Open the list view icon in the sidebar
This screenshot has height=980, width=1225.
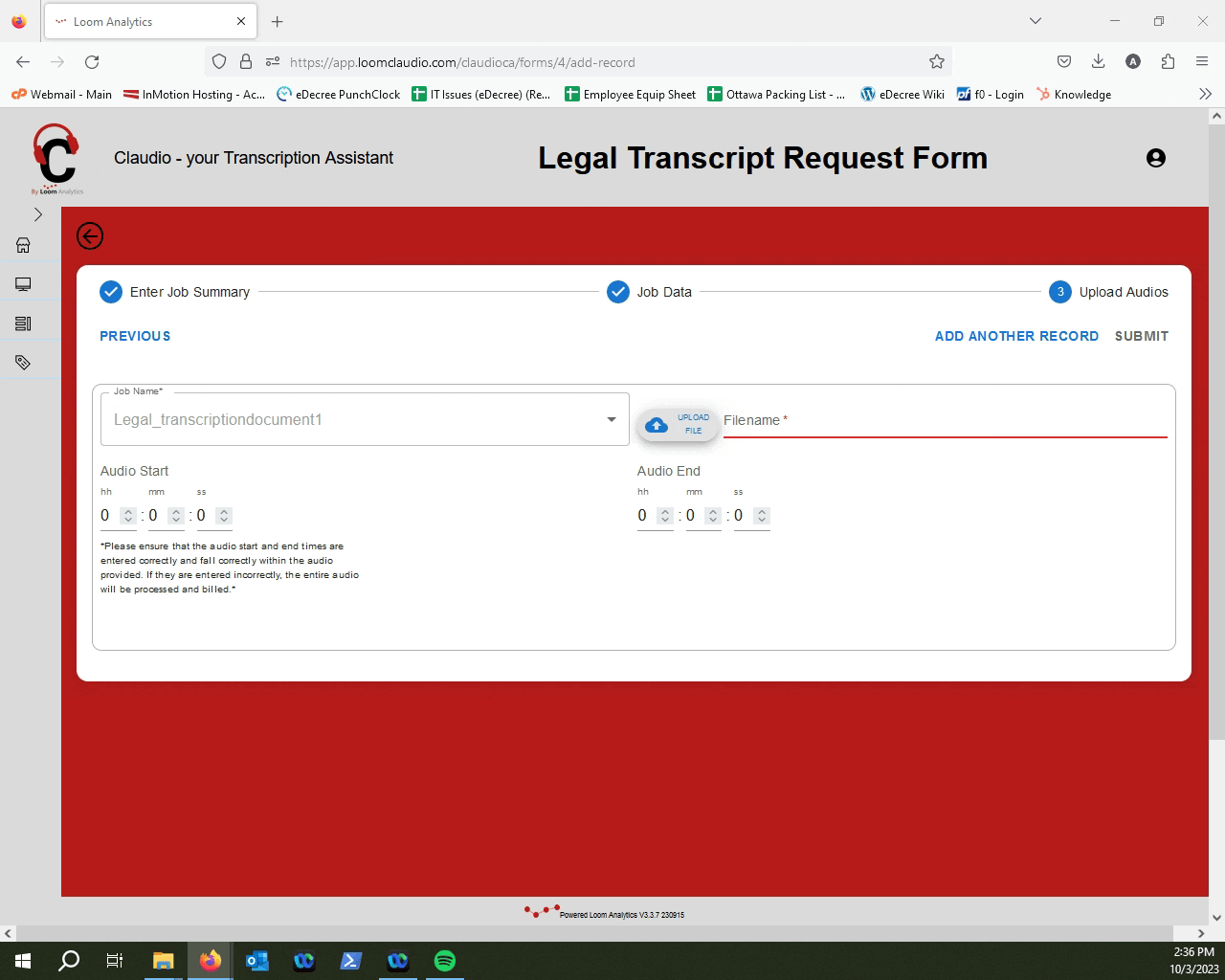click(22, 323)
